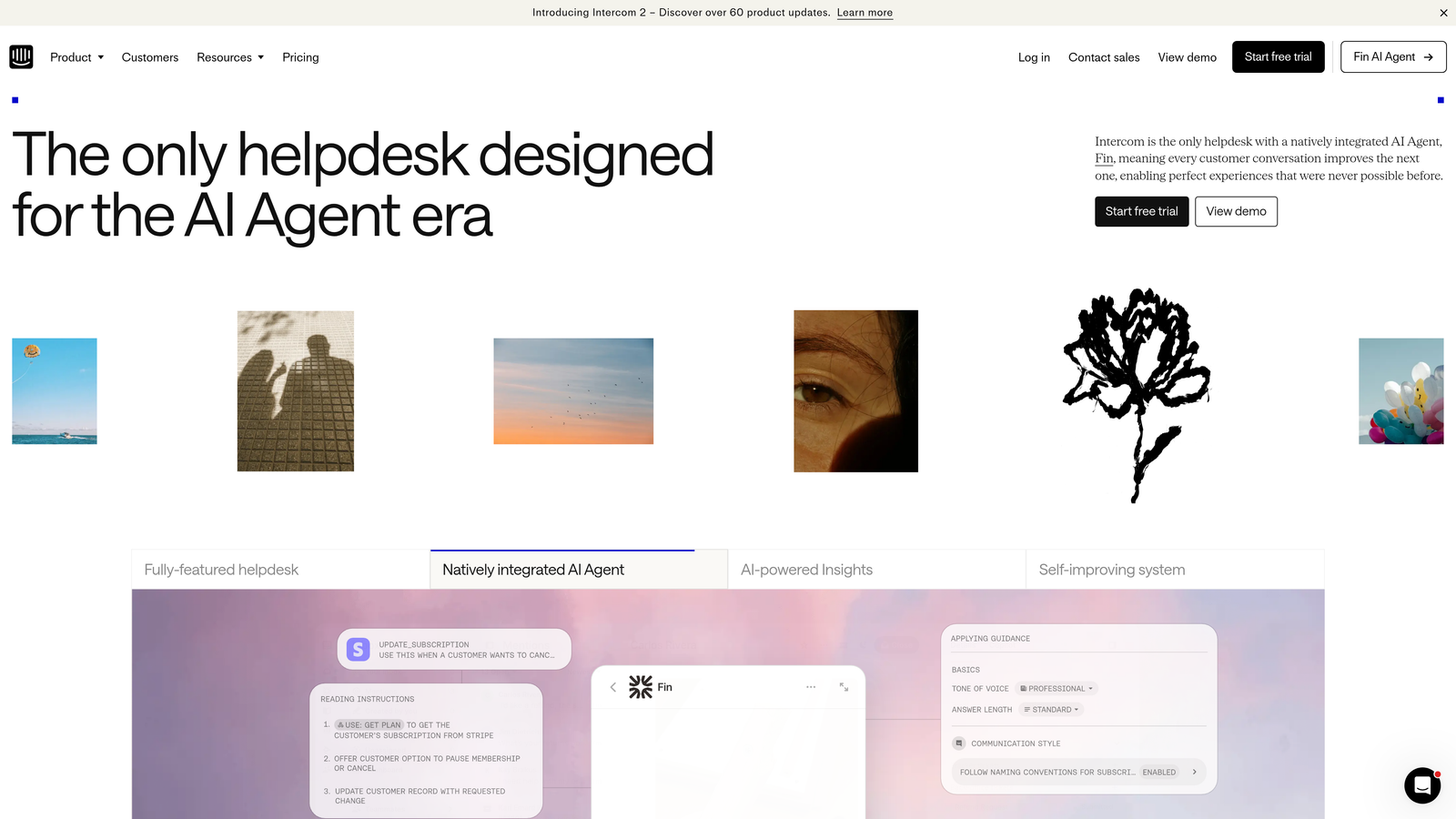This screenshot has width=1456, height=819.
Task: Click the Fin logo in chat widget
Action: click(x=641, y=687)
